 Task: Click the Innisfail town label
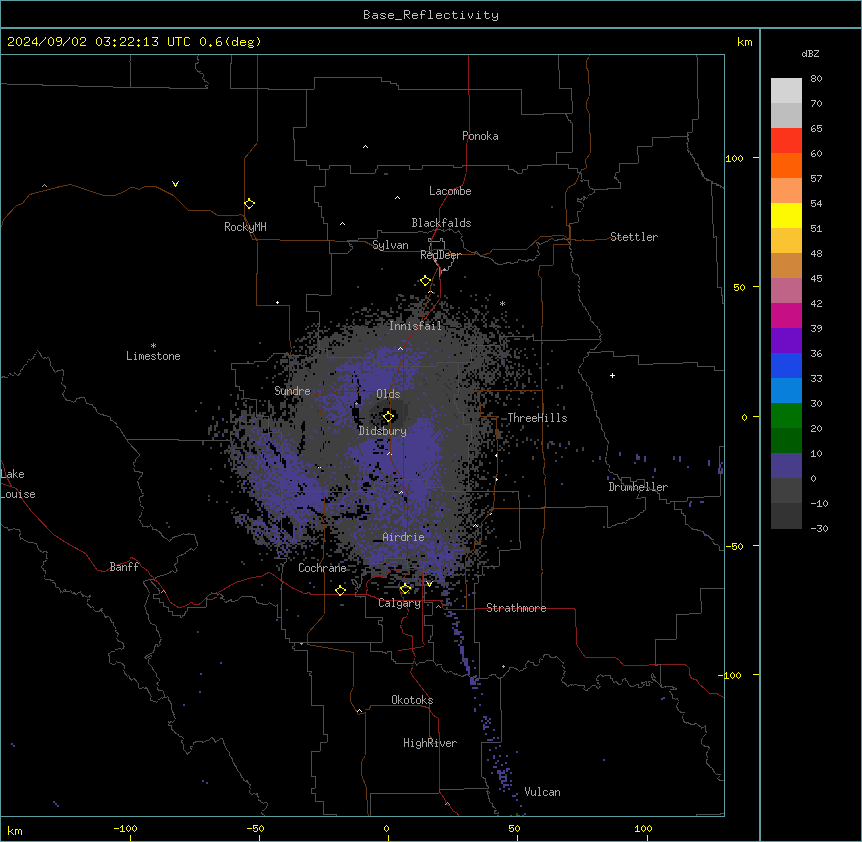click(415, 326)
